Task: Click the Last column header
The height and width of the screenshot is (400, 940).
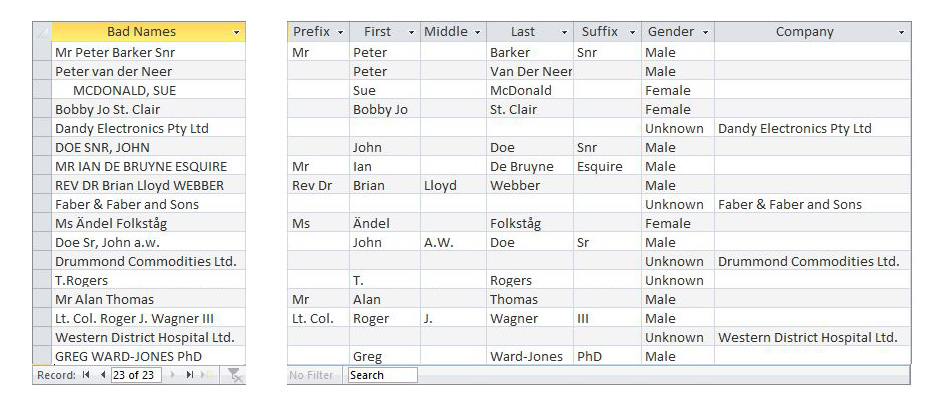Action: pyautogui.click(x=523, y=32)
